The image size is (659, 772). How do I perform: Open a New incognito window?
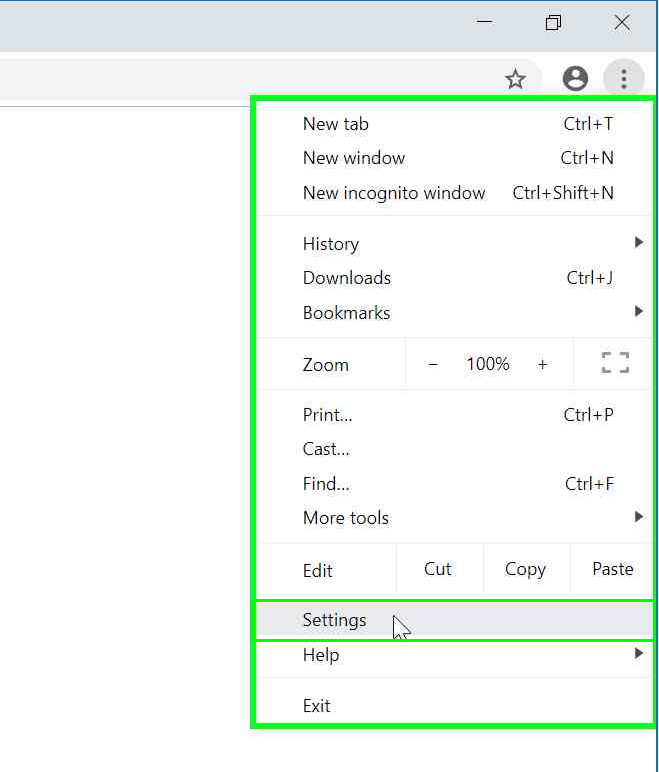click(x=454, y=193)
